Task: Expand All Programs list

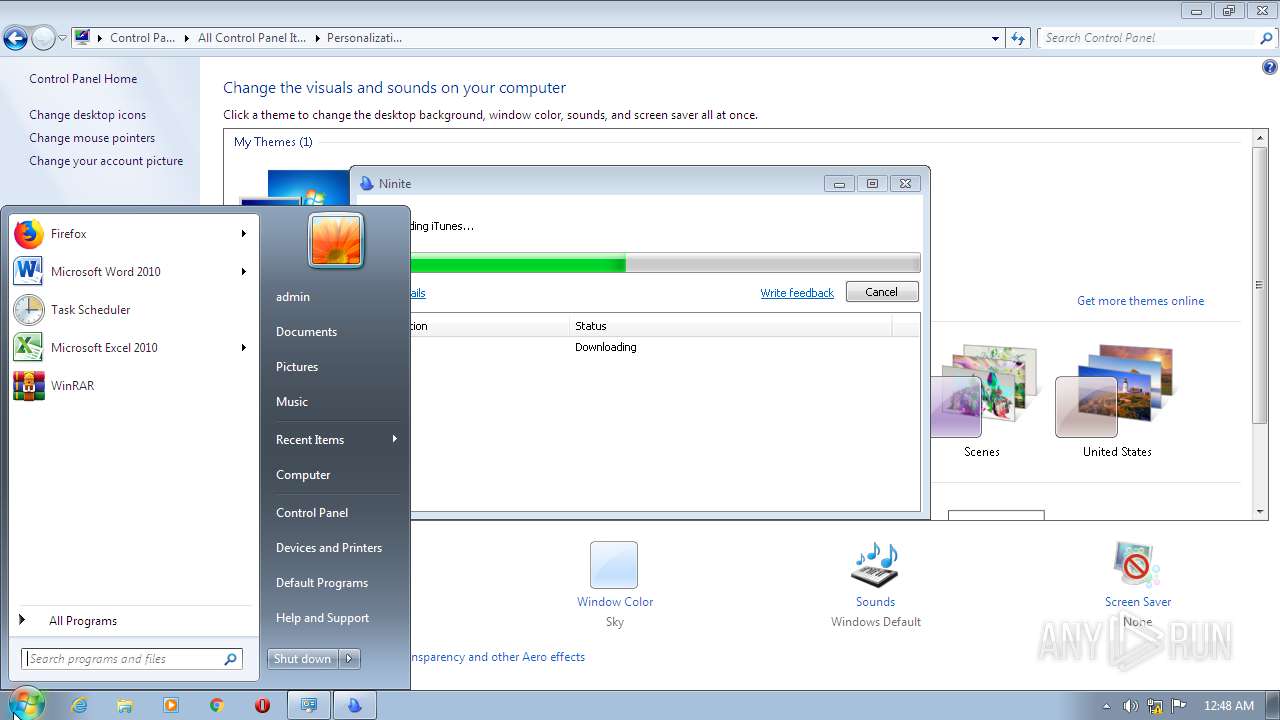Action: click(x=132, y=621)
